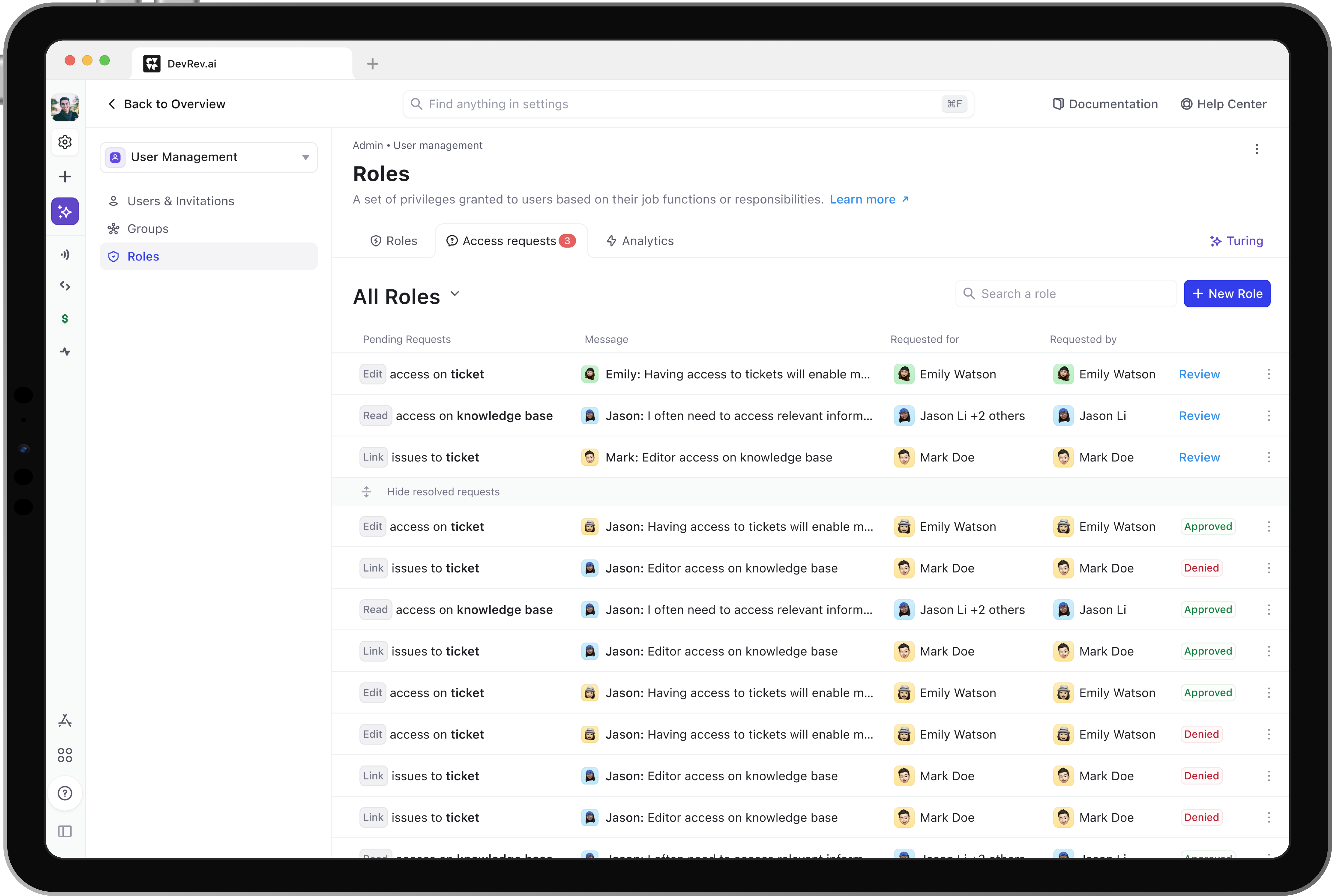Open the purple Turing sparkle icon in rail

65,211
